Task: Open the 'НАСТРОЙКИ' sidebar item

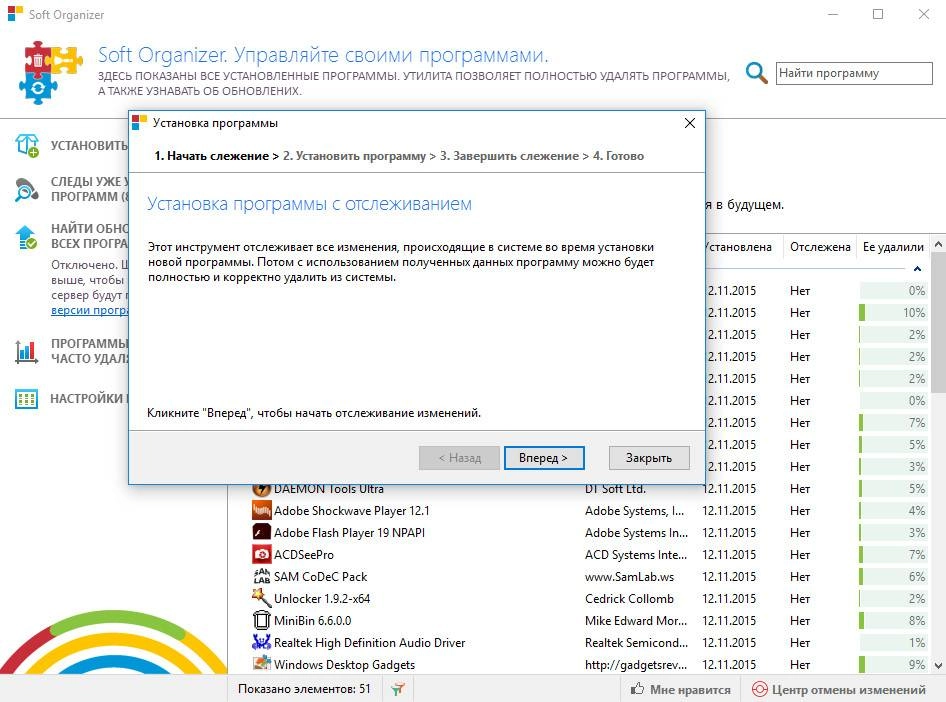Action: click(89, 399)
